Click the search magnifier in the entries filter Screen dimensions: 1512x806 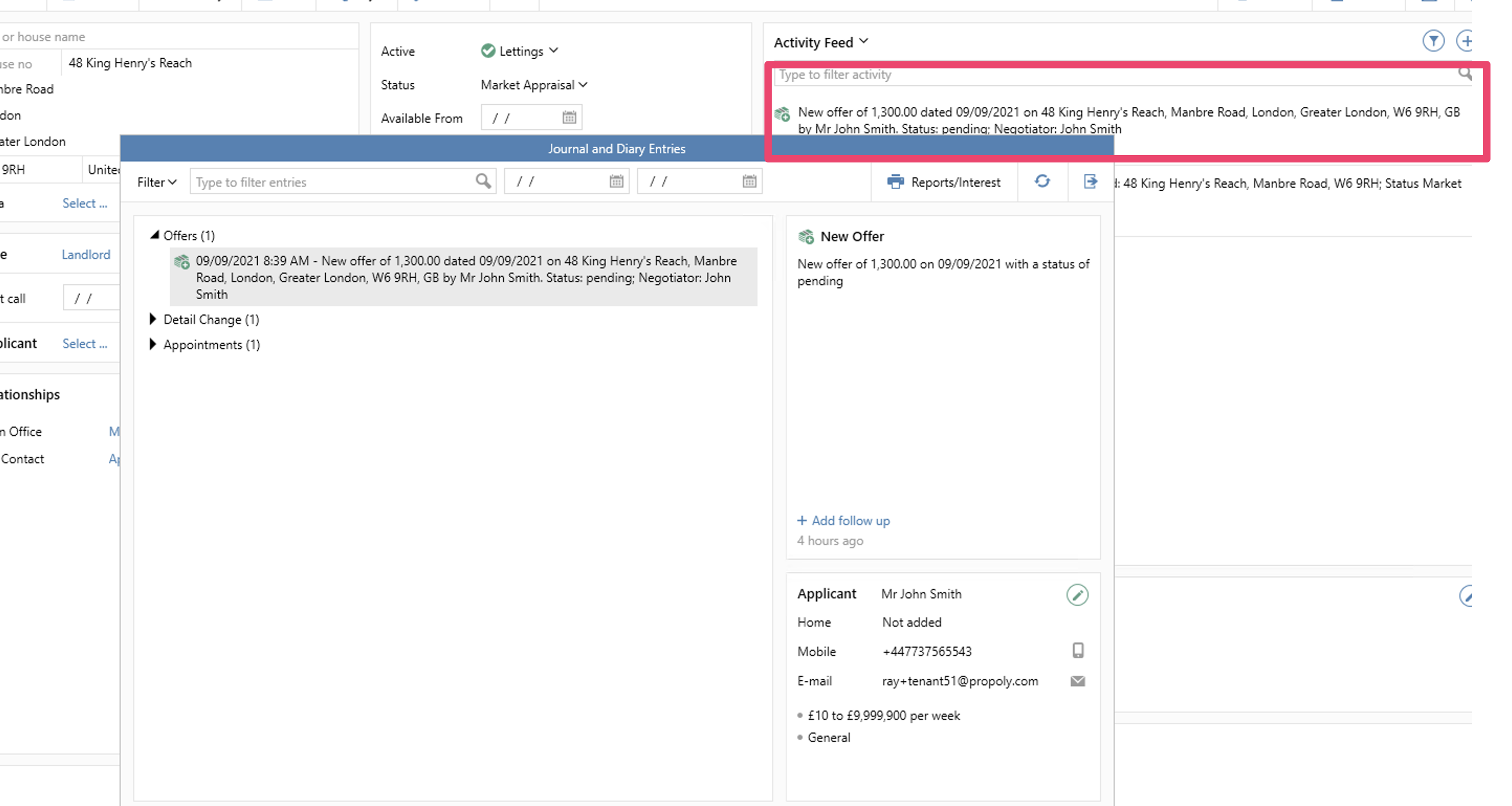483,181
